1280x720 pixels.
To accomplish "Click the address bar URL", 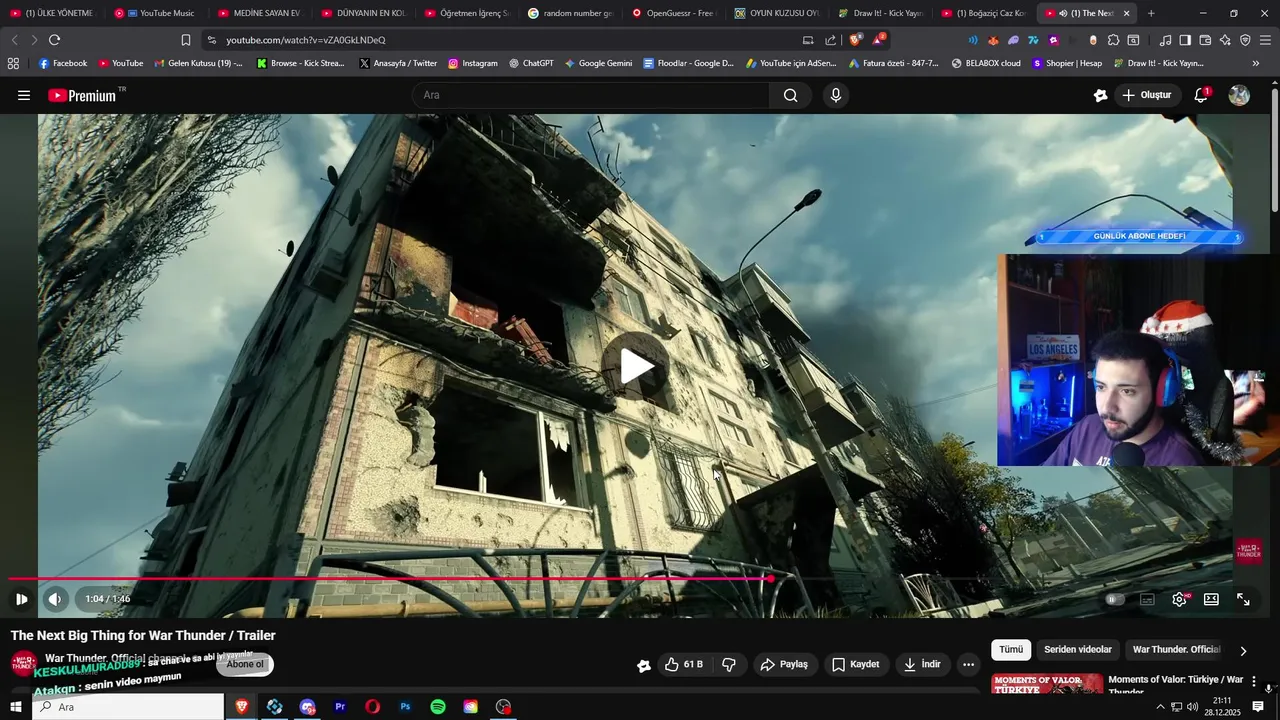I will click(305, 40).
